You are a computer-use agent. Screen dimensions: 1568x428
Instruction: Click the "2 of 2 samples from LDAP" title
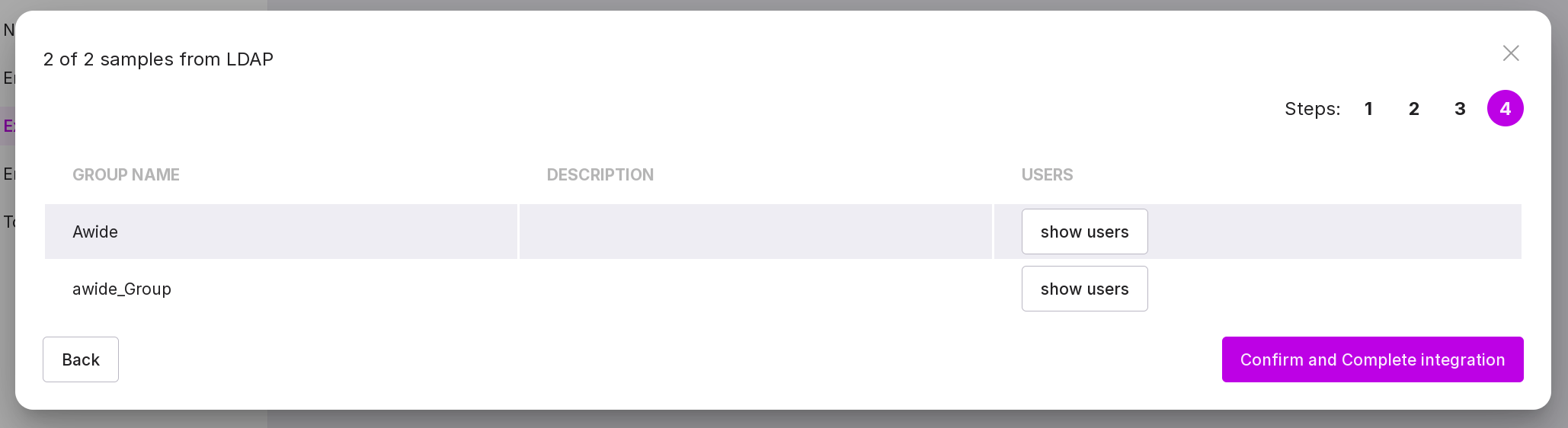click(158, 59)
